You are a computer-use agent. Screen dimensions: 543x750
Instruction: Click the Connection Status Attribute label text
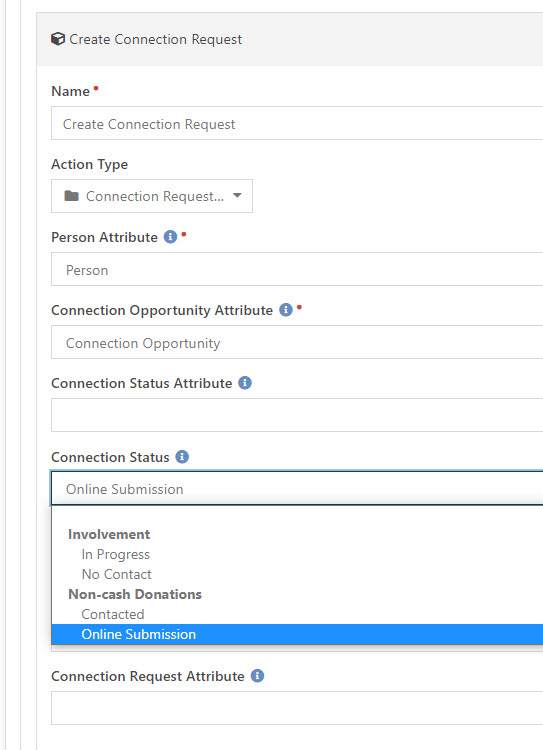coord(142,383)
